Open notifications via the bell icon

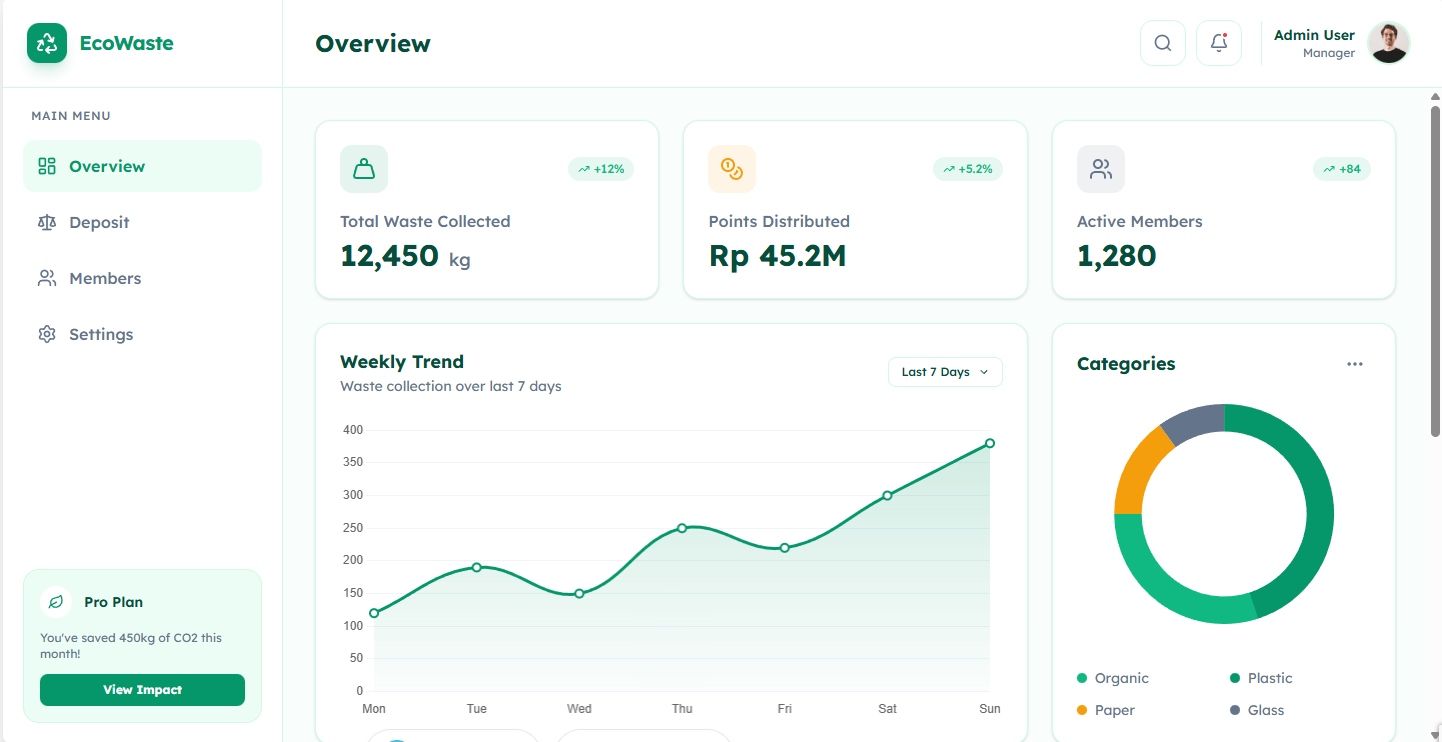tap(1218, 43)
